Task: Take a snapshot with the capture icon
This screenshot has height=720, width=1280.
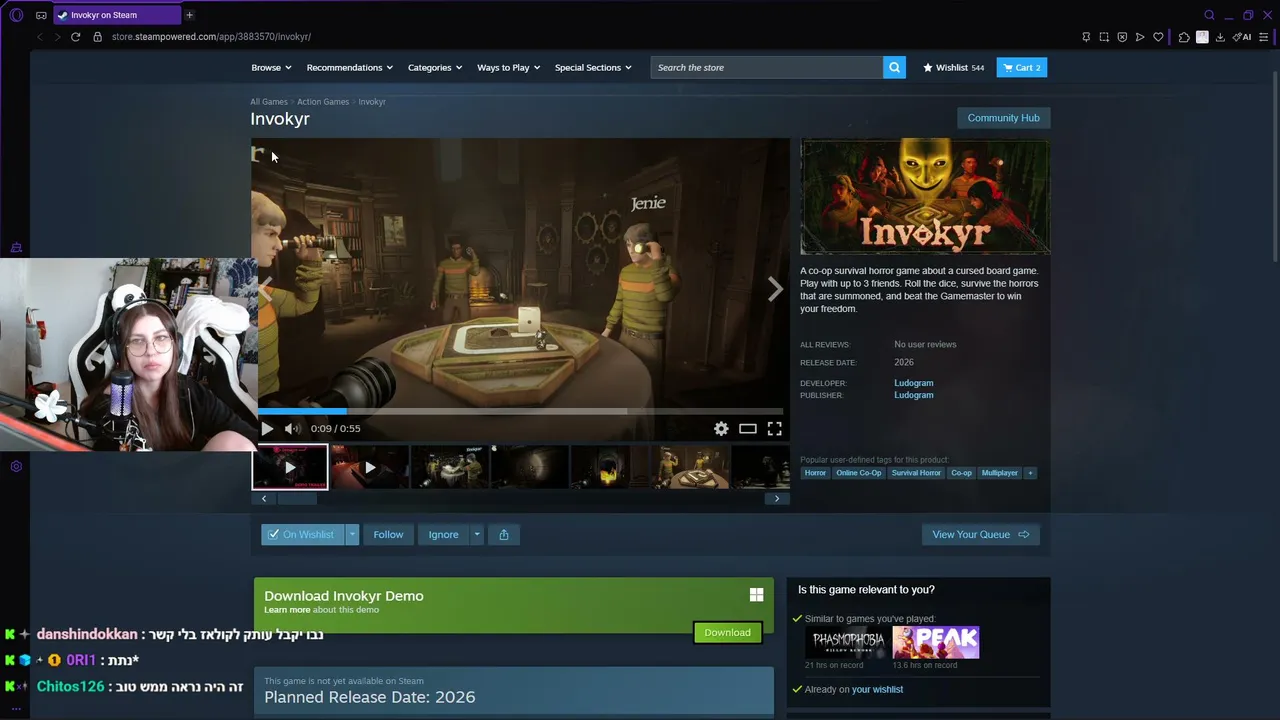Action: [1104, 37]
